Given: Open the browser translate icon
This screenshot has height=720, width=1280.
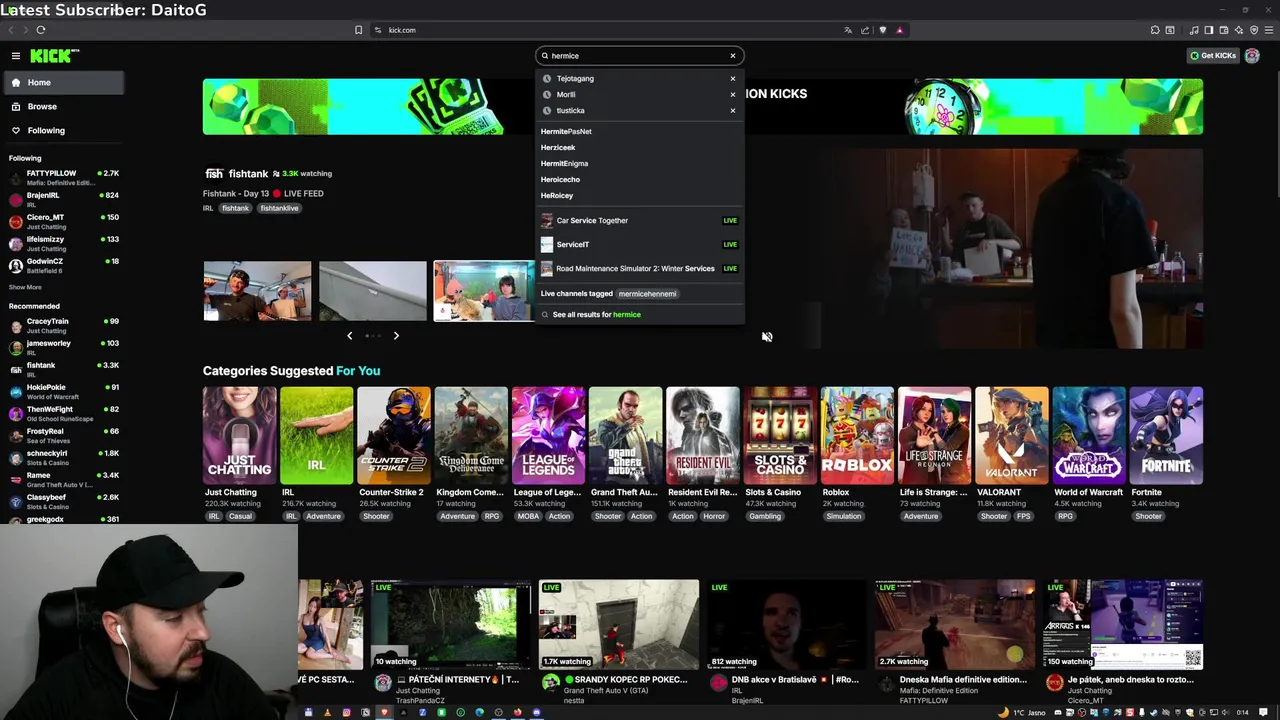Looking at the screenshot, I should (x=848, y=30).
